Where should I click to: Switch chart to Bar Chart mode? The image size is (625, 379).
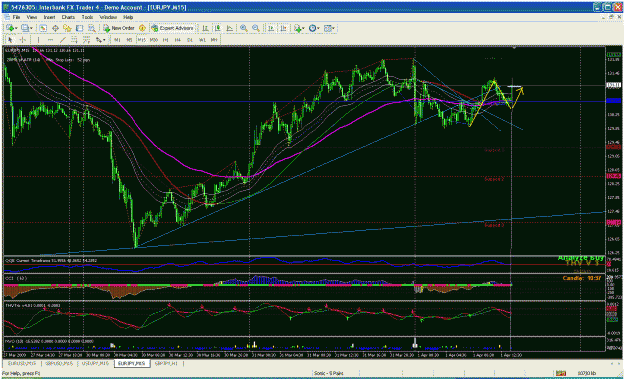205,28
